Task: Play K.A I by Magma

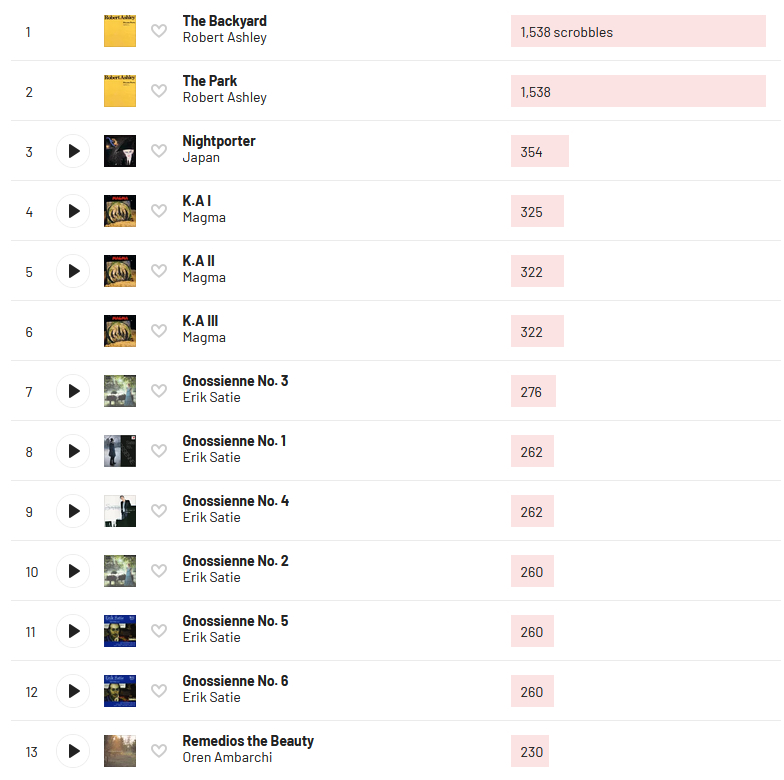Action: (73, 211)
